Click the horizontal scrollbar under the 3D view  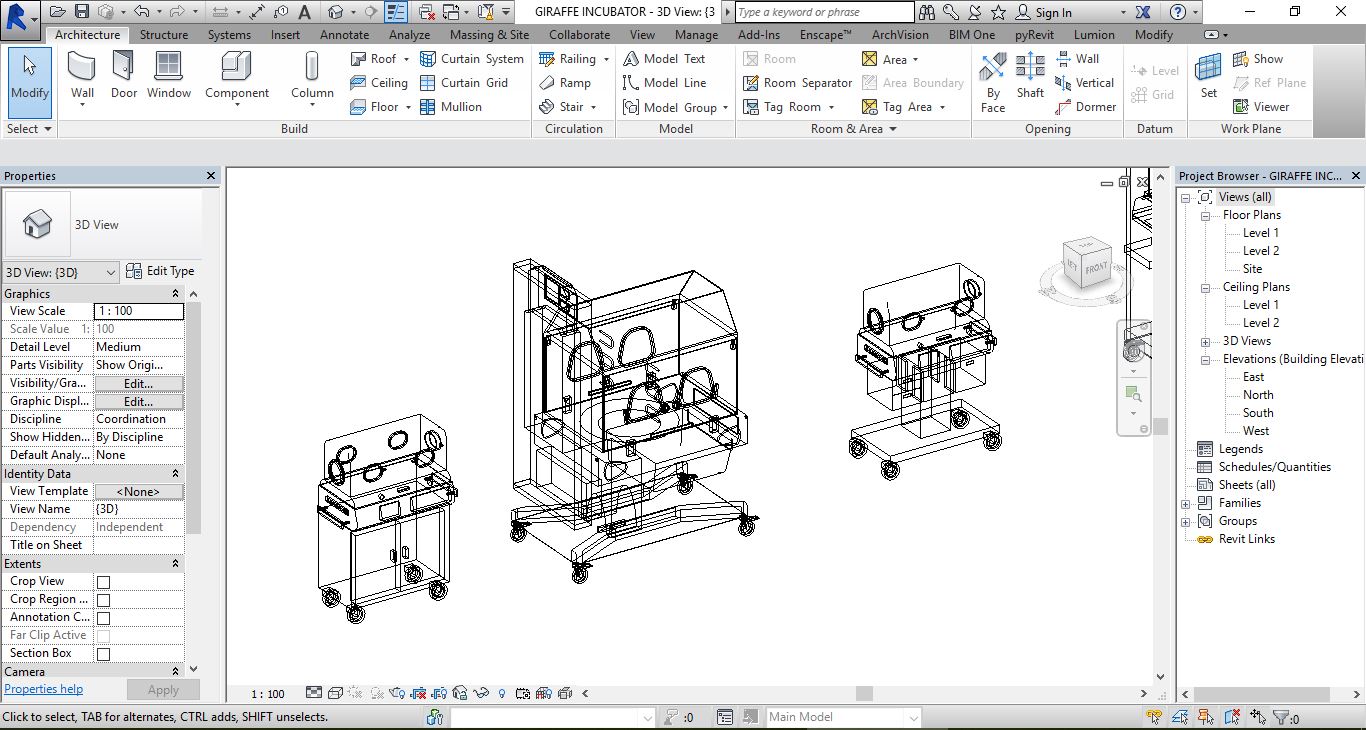(x=864, y=693)
